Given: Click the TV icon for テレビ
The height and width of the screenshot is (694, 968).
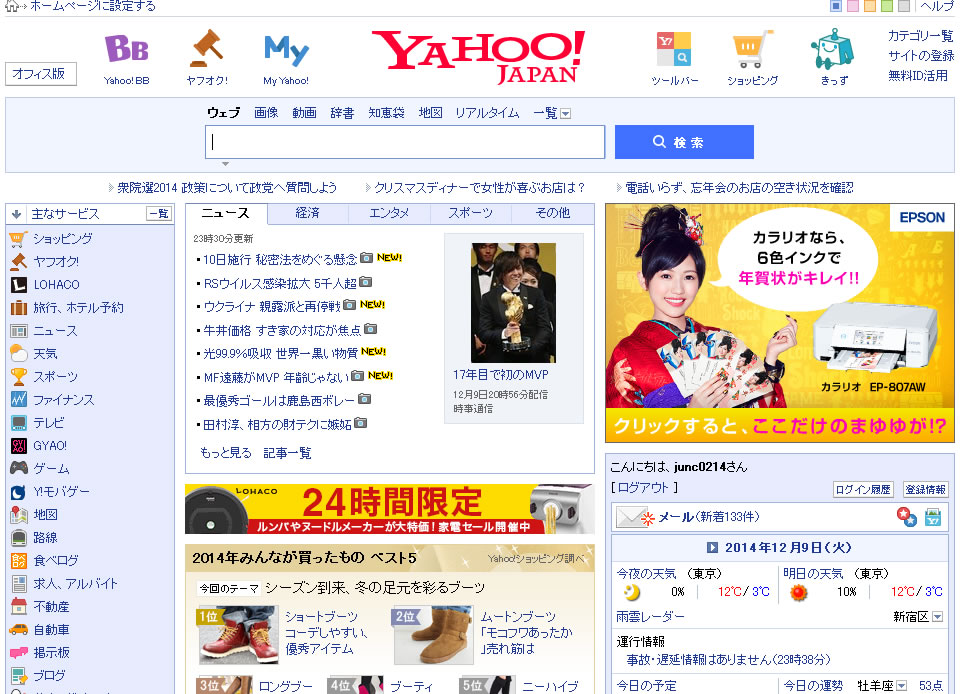Looking at the screenshot, I should point(19,423).
